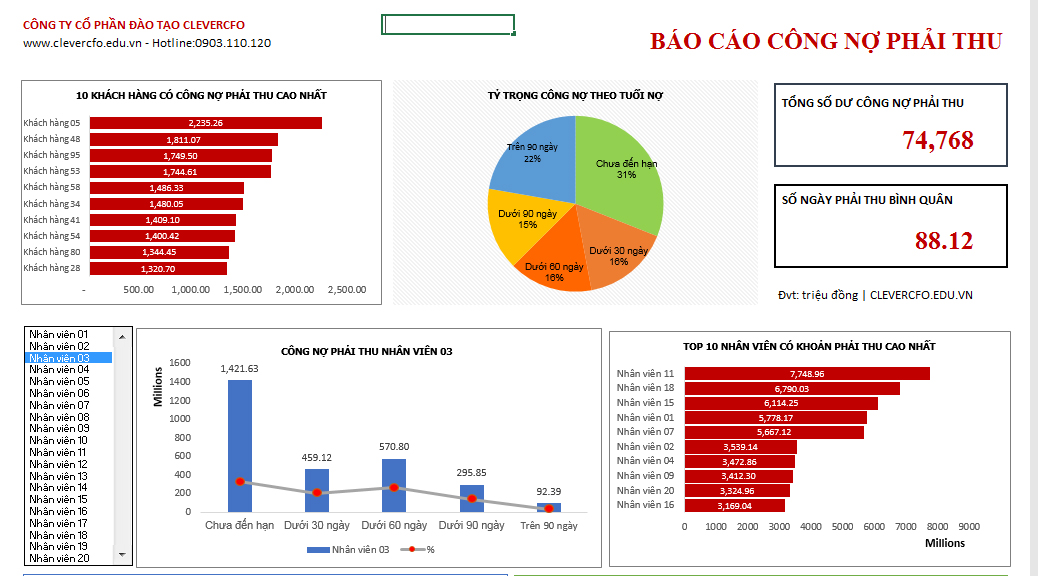The width and height of the screenshot is (1038, 576).
Task: Select the Khách hàng 05 red bar
Action: [206, 123]
